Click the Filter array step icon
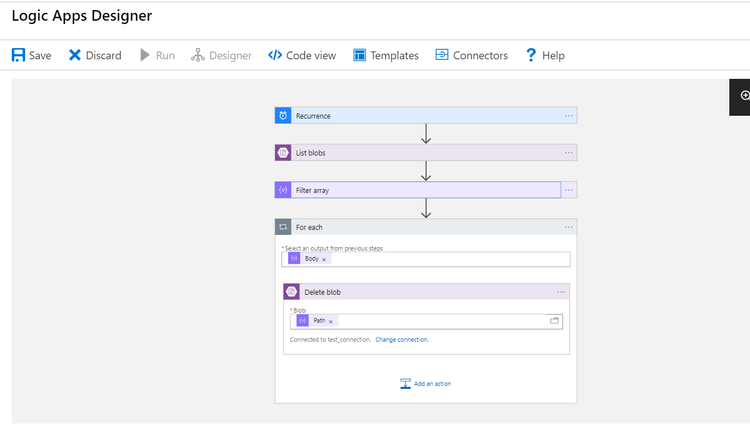Screen dimensions: 750x434 click(x=284, y=190)
